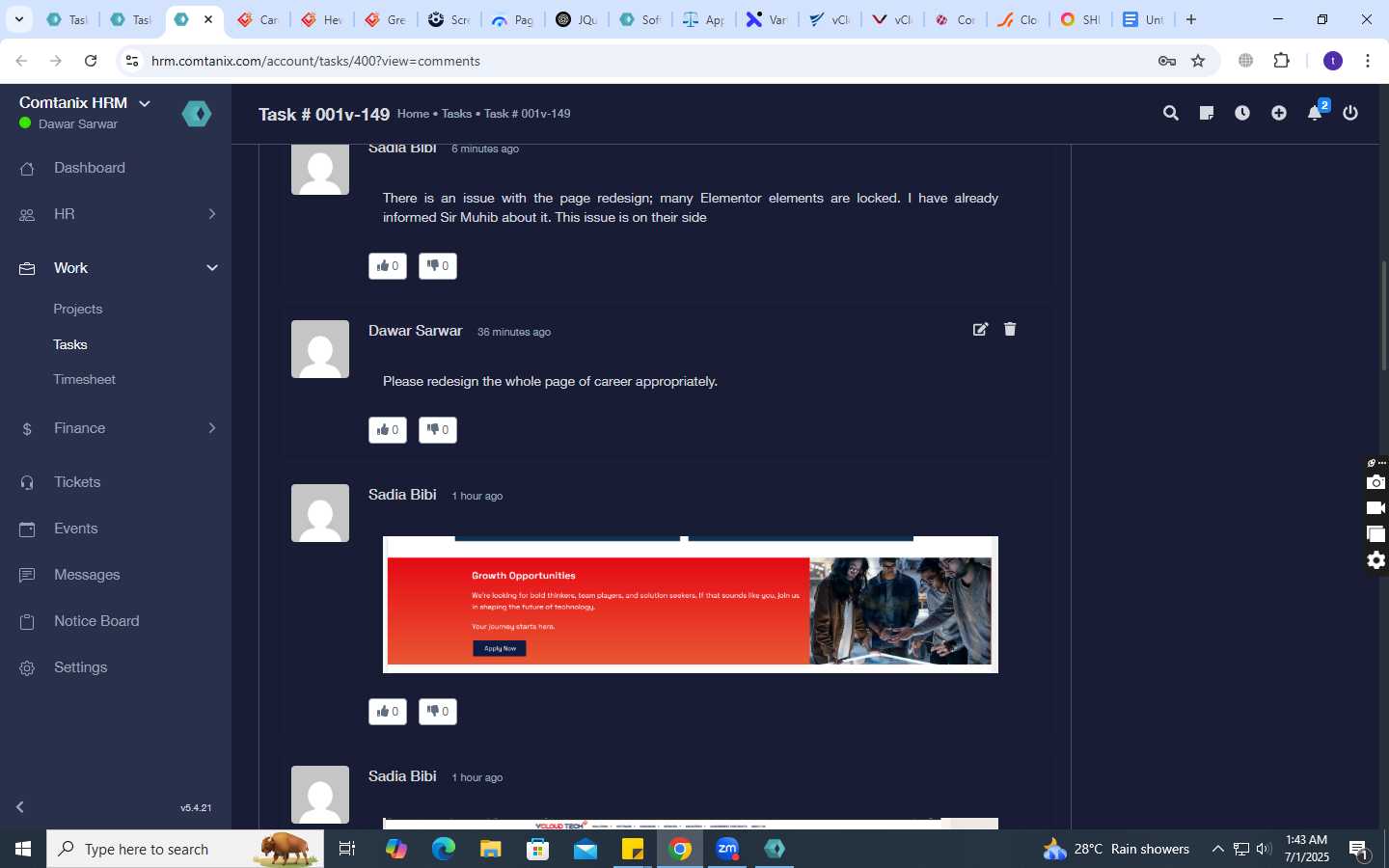The image size is (1389, 868).
Task: Open the tab search dropdown arrow
Action: (x=19, y=19)
